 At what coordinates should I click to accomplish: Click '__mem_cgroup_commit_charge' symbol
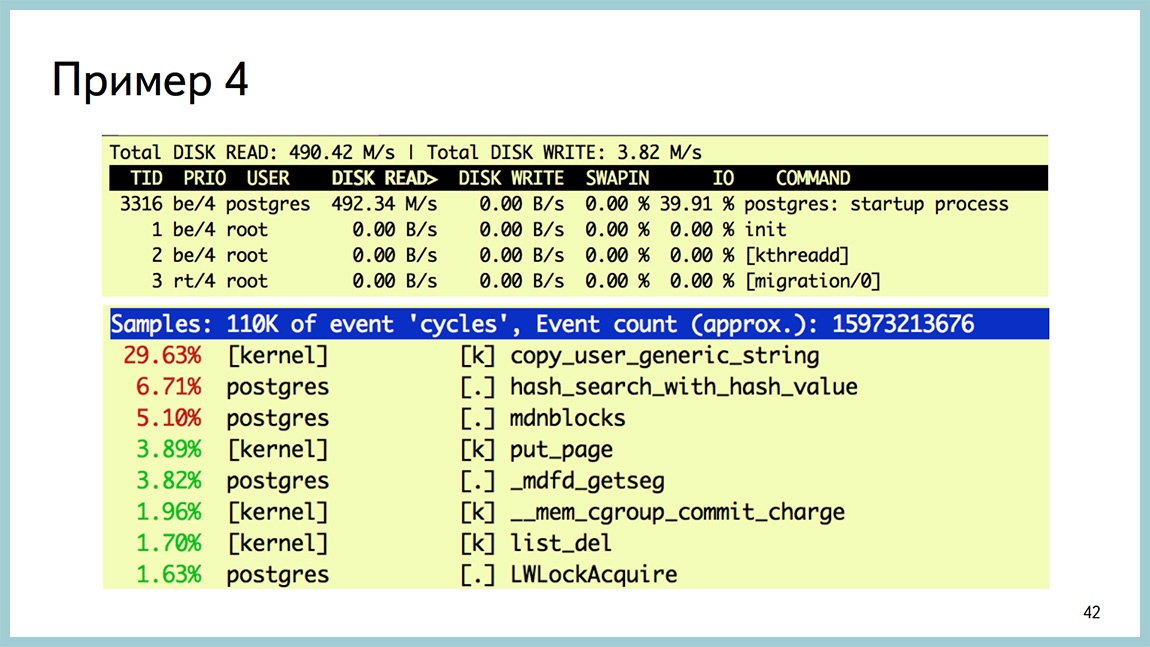coord(678,512)
